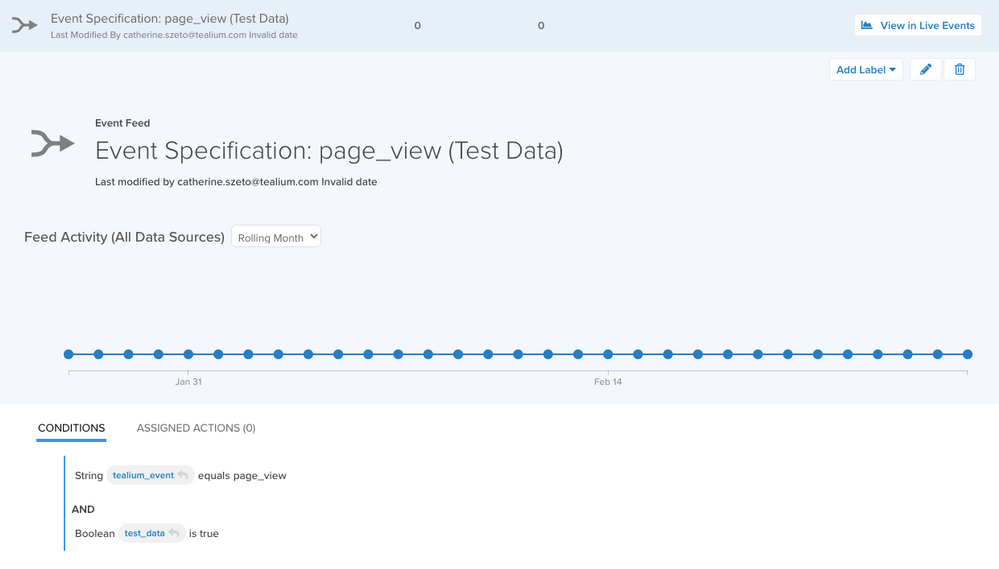Click the first data point on feed activity chart
The image size is (999, 569).
point(69,354)
